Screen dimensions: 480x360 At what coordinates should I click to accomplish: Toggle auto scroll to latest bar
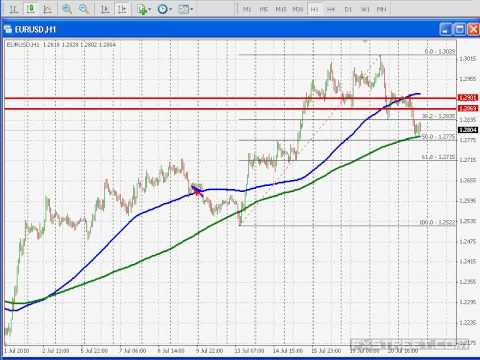click(105, 9)
